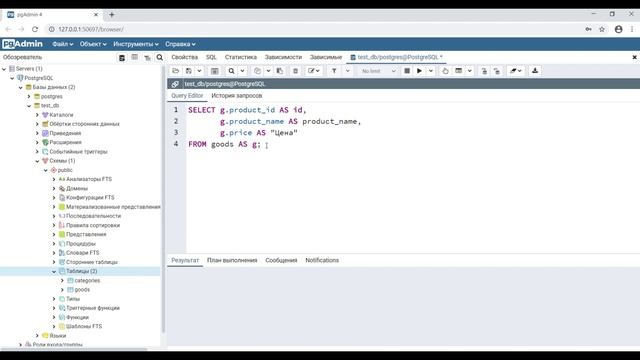Image resolution: width=640 pixels, height=360 pixels.
Task: Expand the goods table node
Action: pyautogui.click(x=62, y=290)
